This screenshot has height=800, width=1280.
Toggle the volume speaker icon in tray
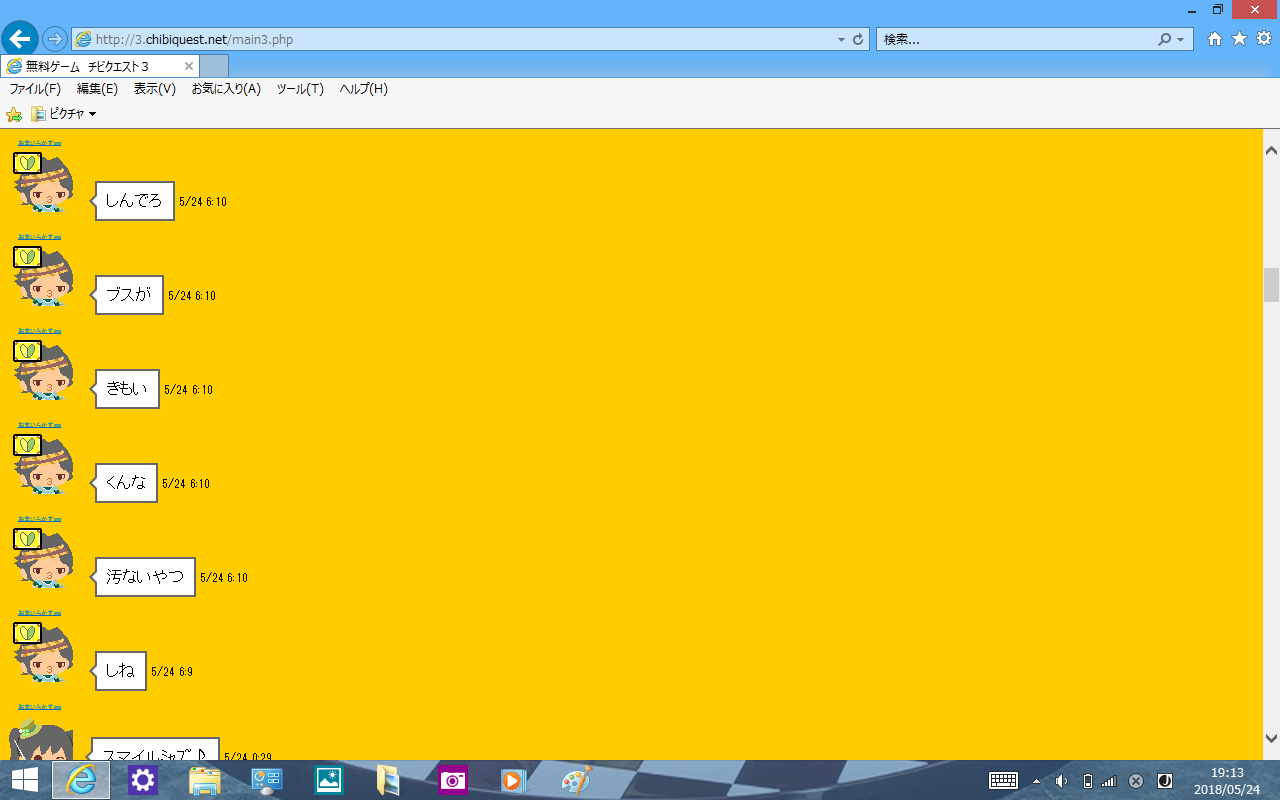[1061, 781]
